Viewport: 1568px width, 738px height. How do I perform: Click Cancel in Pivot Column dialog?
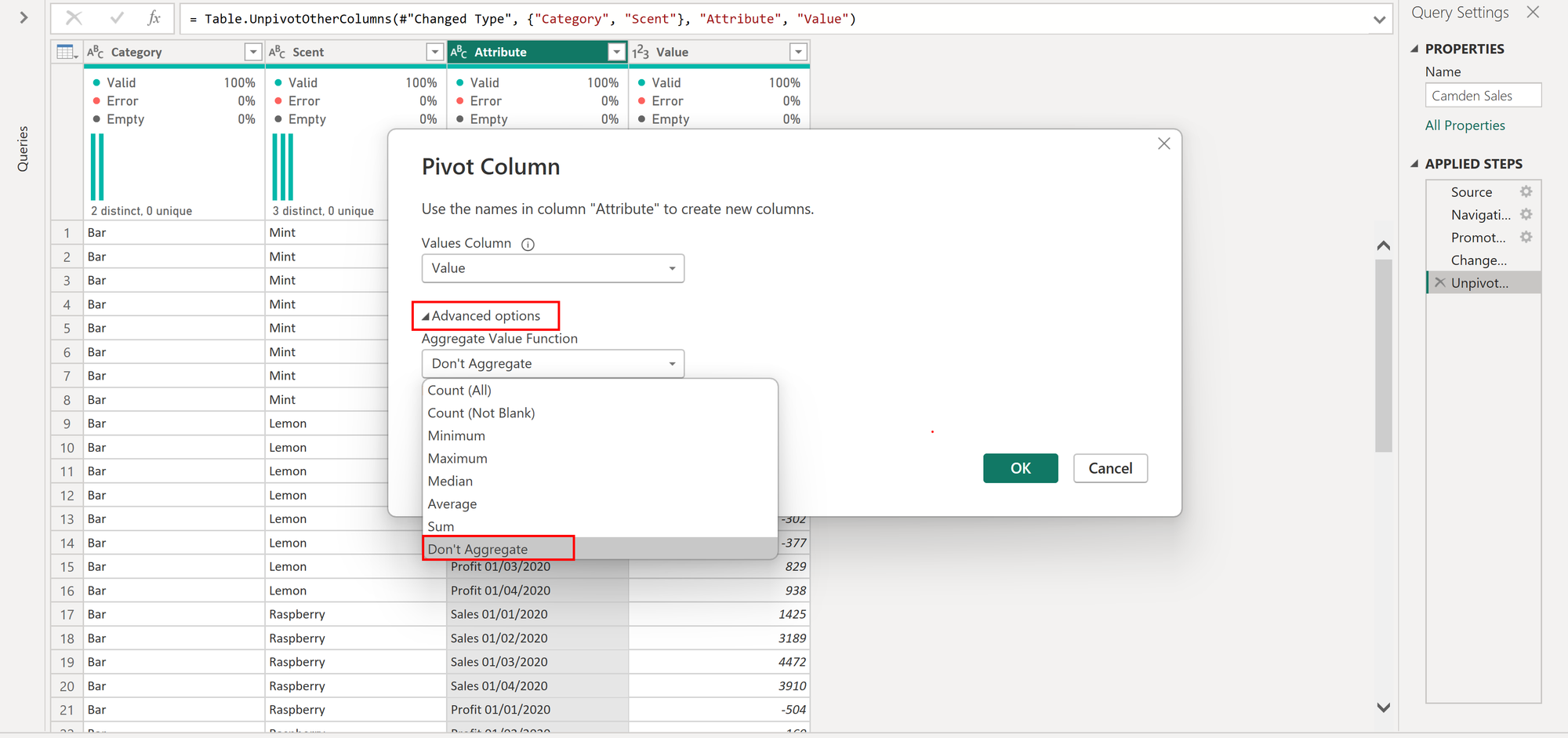point(1110,468)
